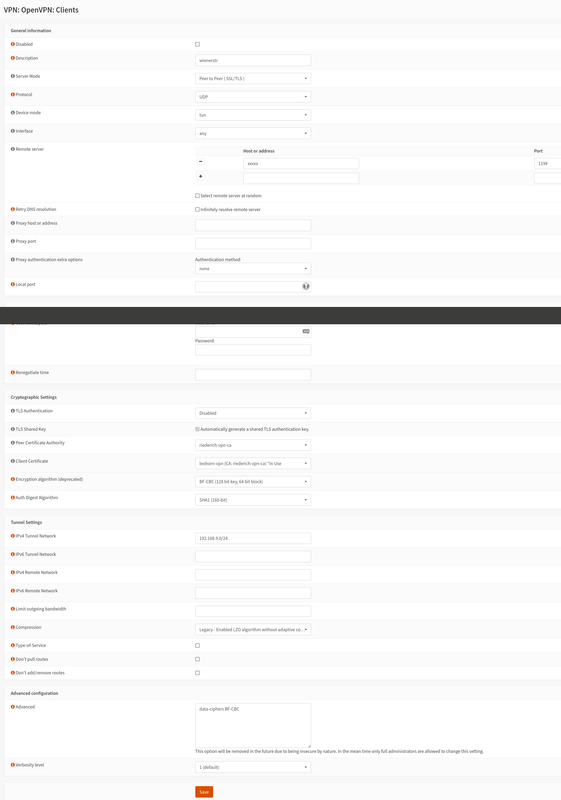Click the Description input field
This screenshot has width=561, height=800.
tap(253, 60)
